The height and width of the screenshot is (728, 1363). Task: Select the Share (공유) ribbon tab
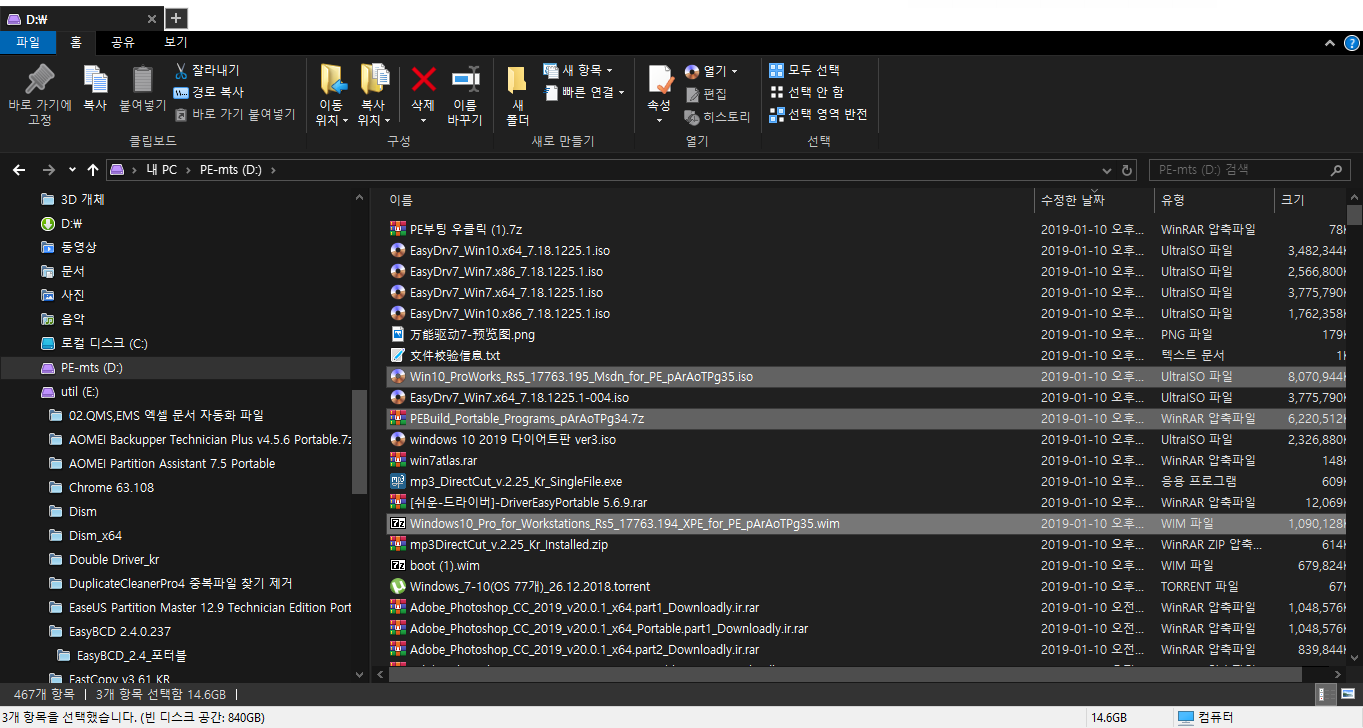(123, 43)
